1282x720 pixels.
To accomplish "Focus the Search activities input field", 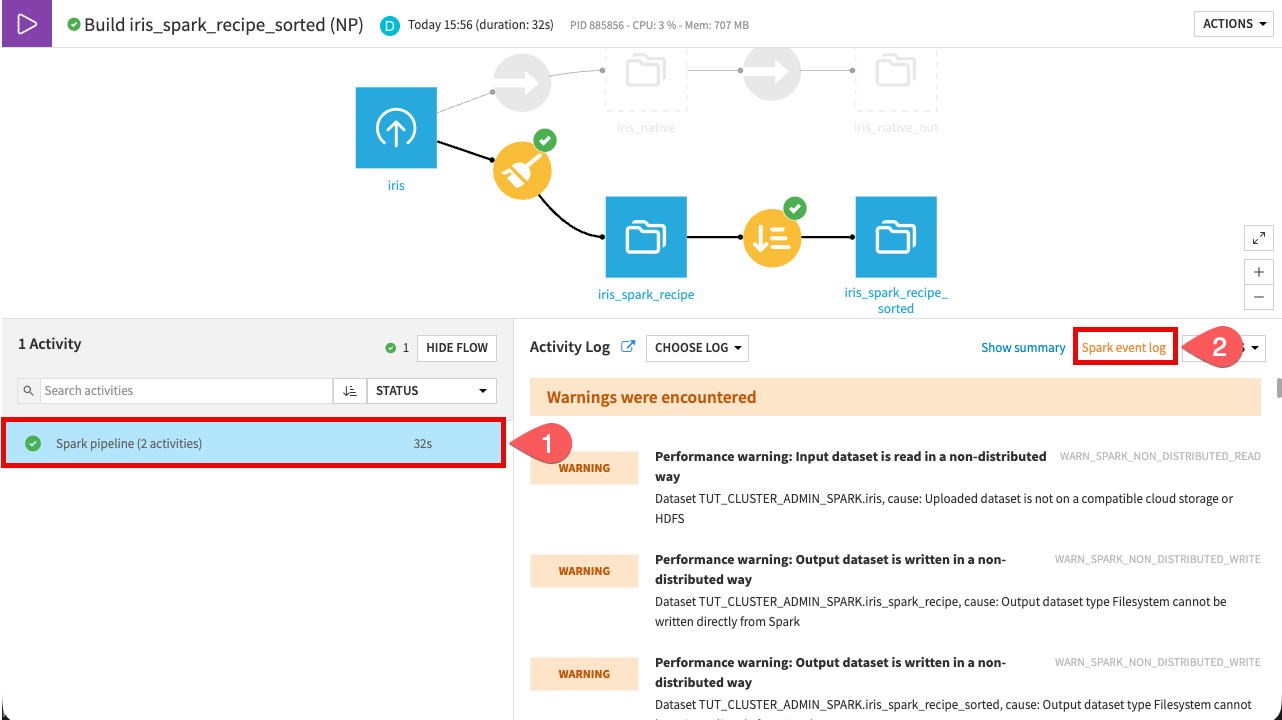I will [186, 391].
